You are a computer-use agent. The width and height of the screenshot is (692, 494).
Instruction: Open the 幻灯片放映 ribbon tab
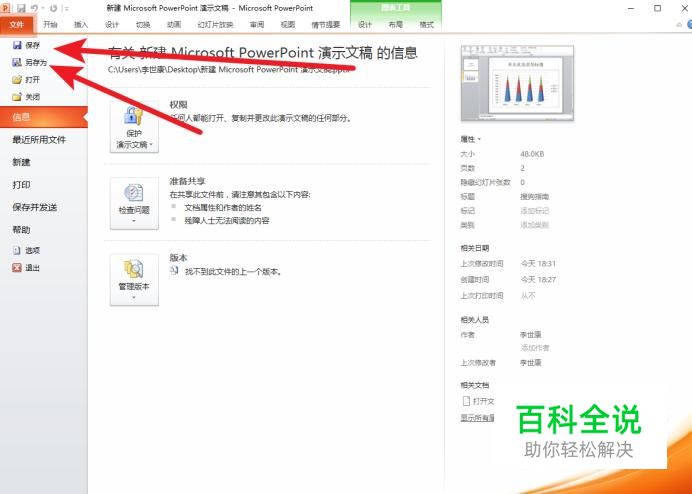(215, 25)
